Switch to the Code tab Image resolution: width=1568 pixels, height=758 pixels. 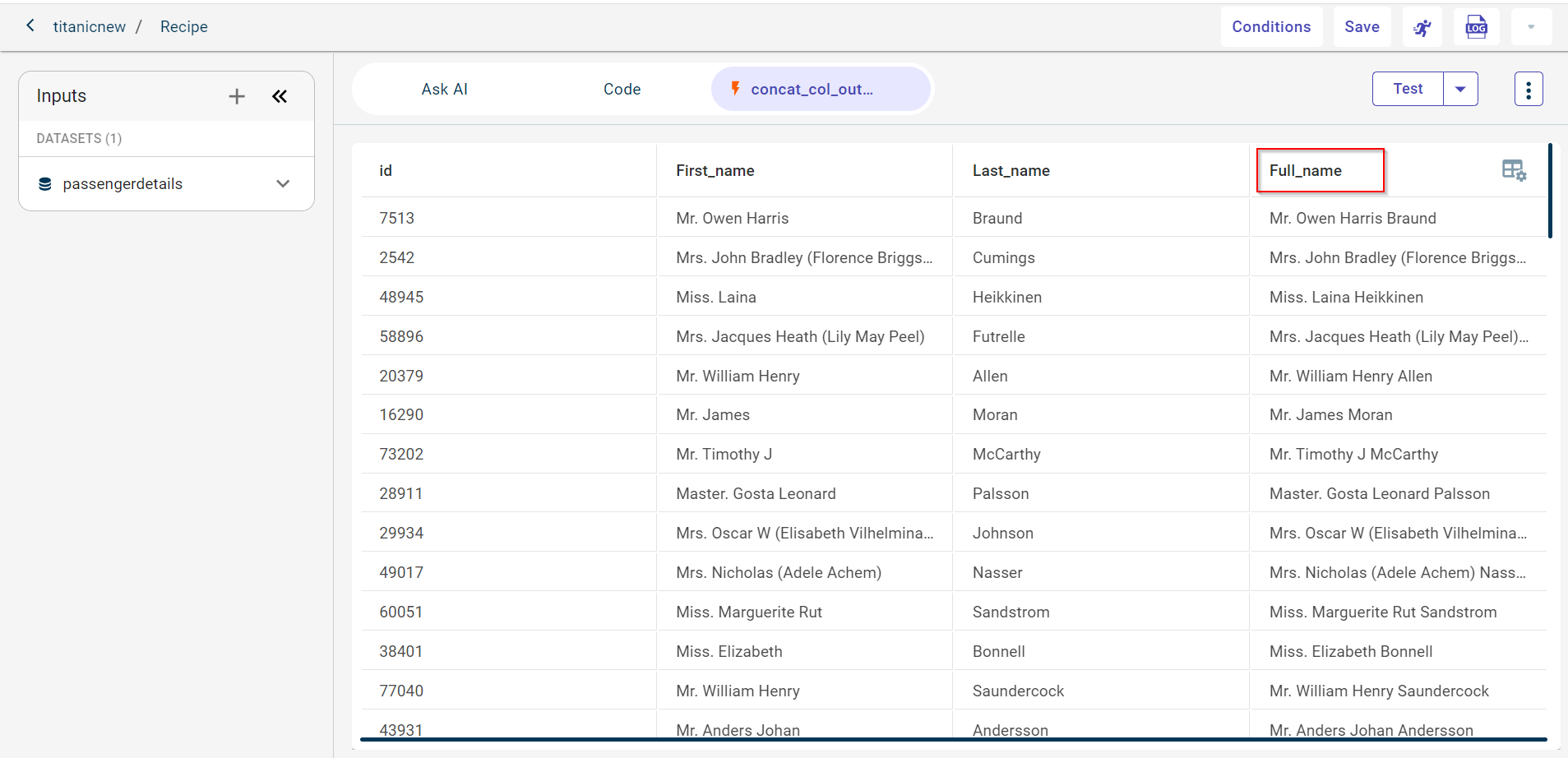coord(622,89)
